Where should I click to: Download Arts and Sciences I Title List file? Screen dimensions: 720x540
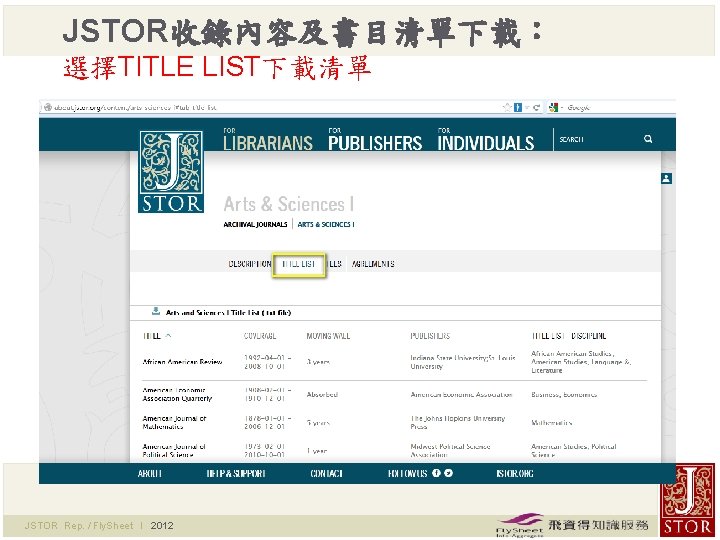pyautogui.click(x=228, y=313)
